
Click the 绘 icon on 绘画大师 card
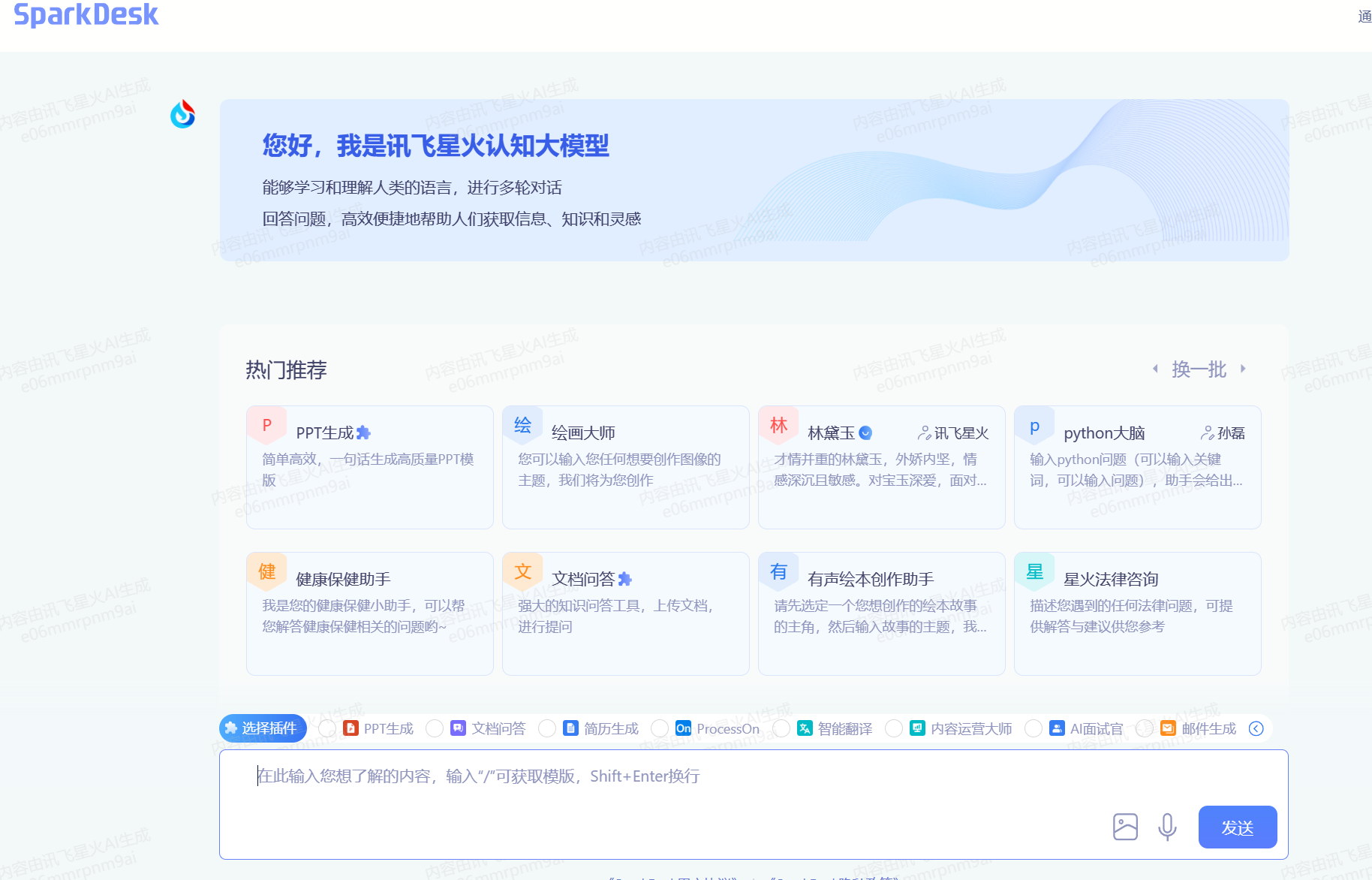tap(522, 425)
